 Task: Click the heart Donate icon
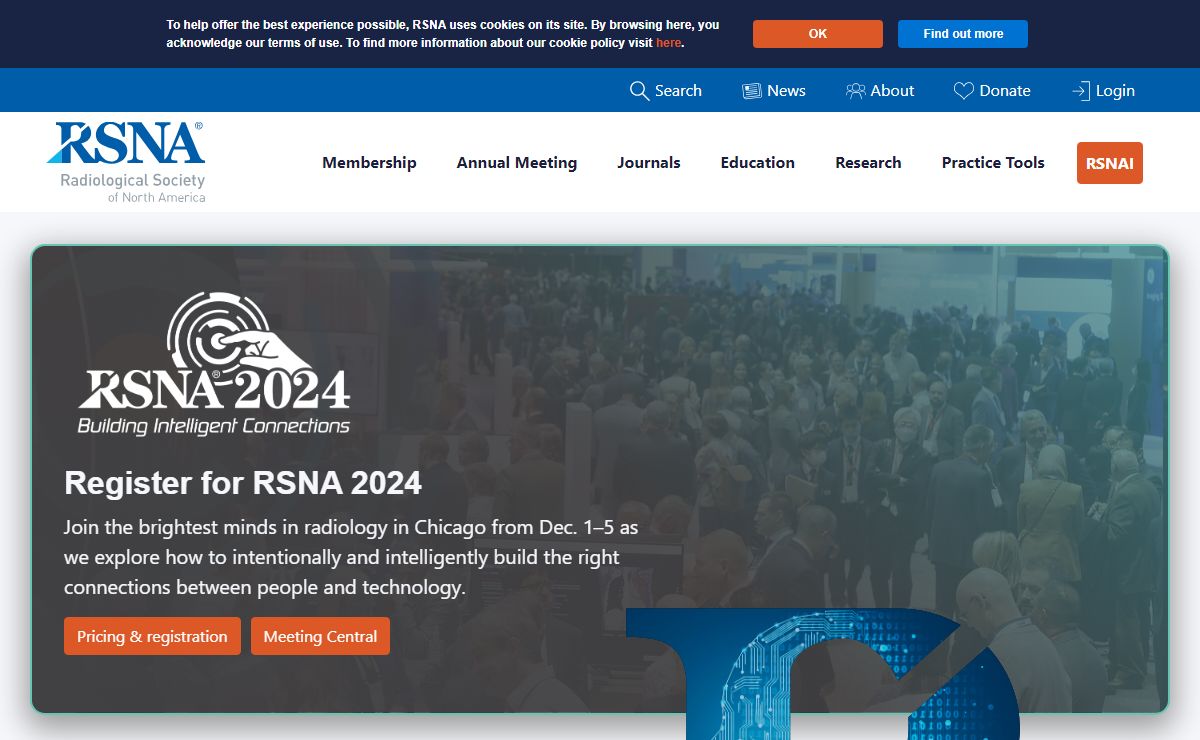tap(963, 91)
